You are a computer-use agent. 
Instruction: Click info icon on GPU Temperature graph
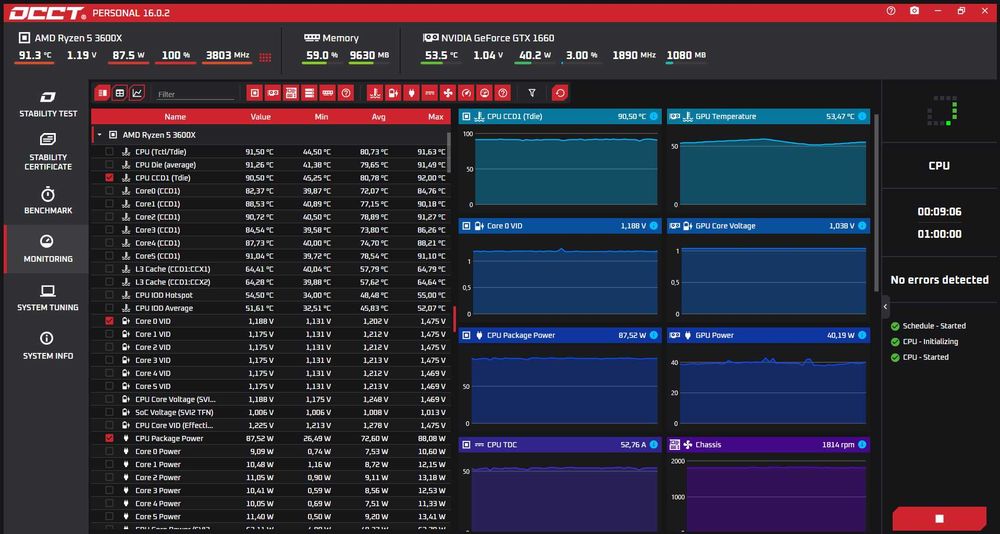click(862, 117)
